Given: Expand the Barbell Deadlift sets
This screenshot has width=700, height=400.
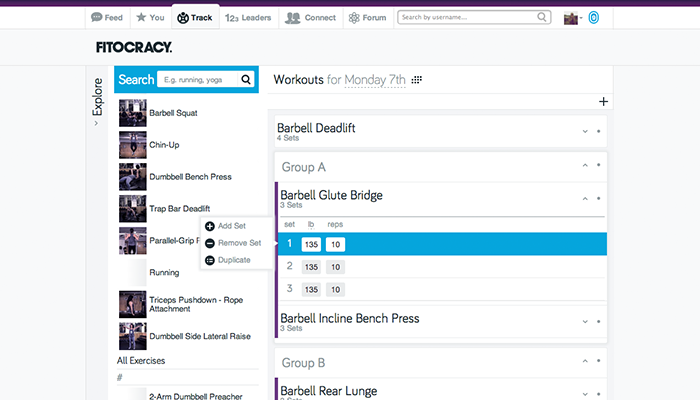Looking at the screenshot, I should pos(585,131).
